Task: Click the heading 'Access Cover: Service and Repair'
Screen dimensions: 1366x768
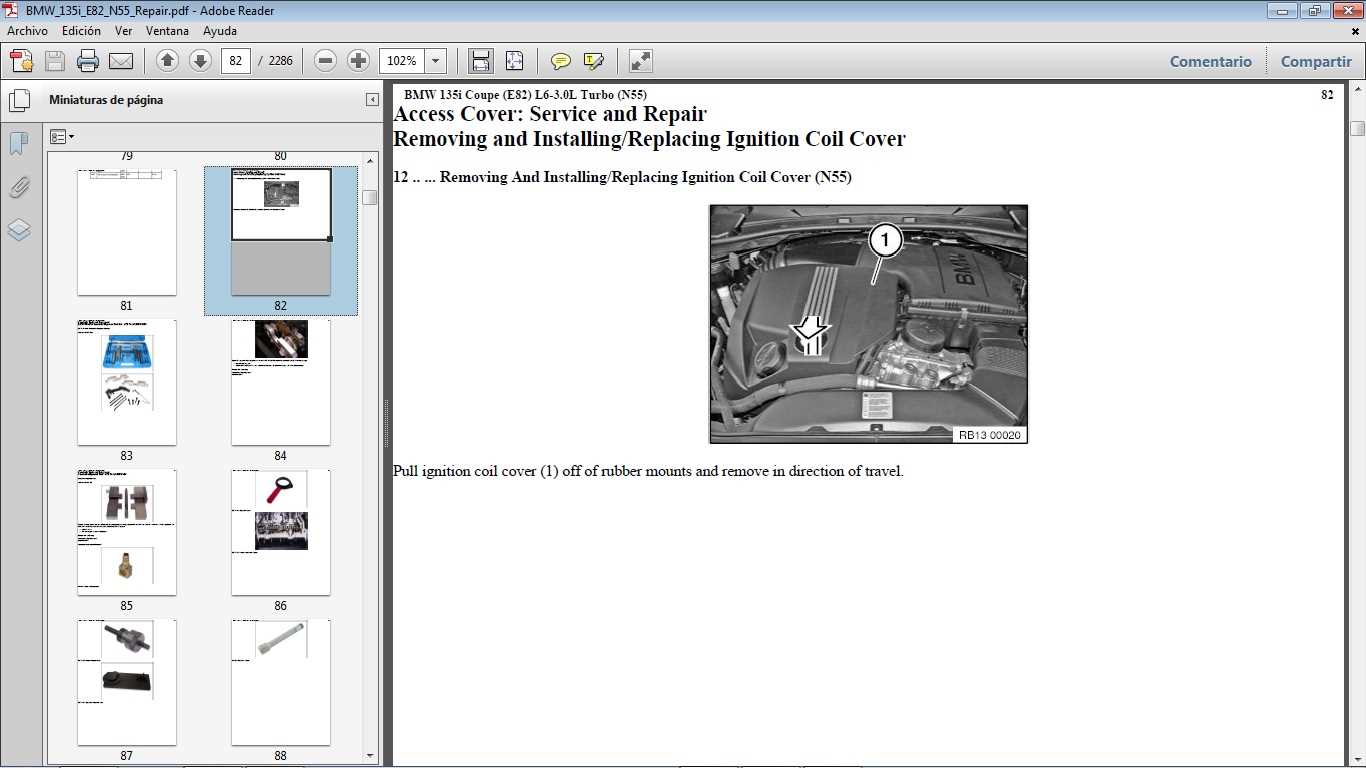Action: 550,114
